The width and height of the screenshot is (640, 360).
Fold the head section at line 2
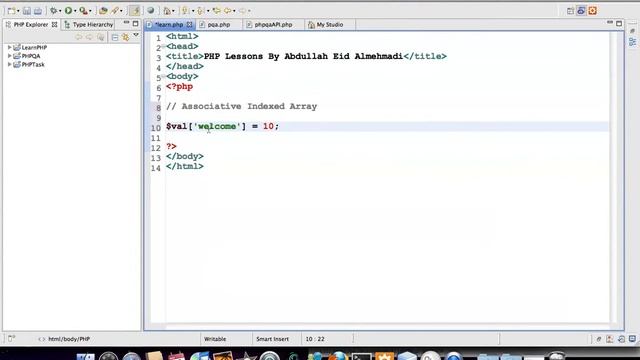163,46
